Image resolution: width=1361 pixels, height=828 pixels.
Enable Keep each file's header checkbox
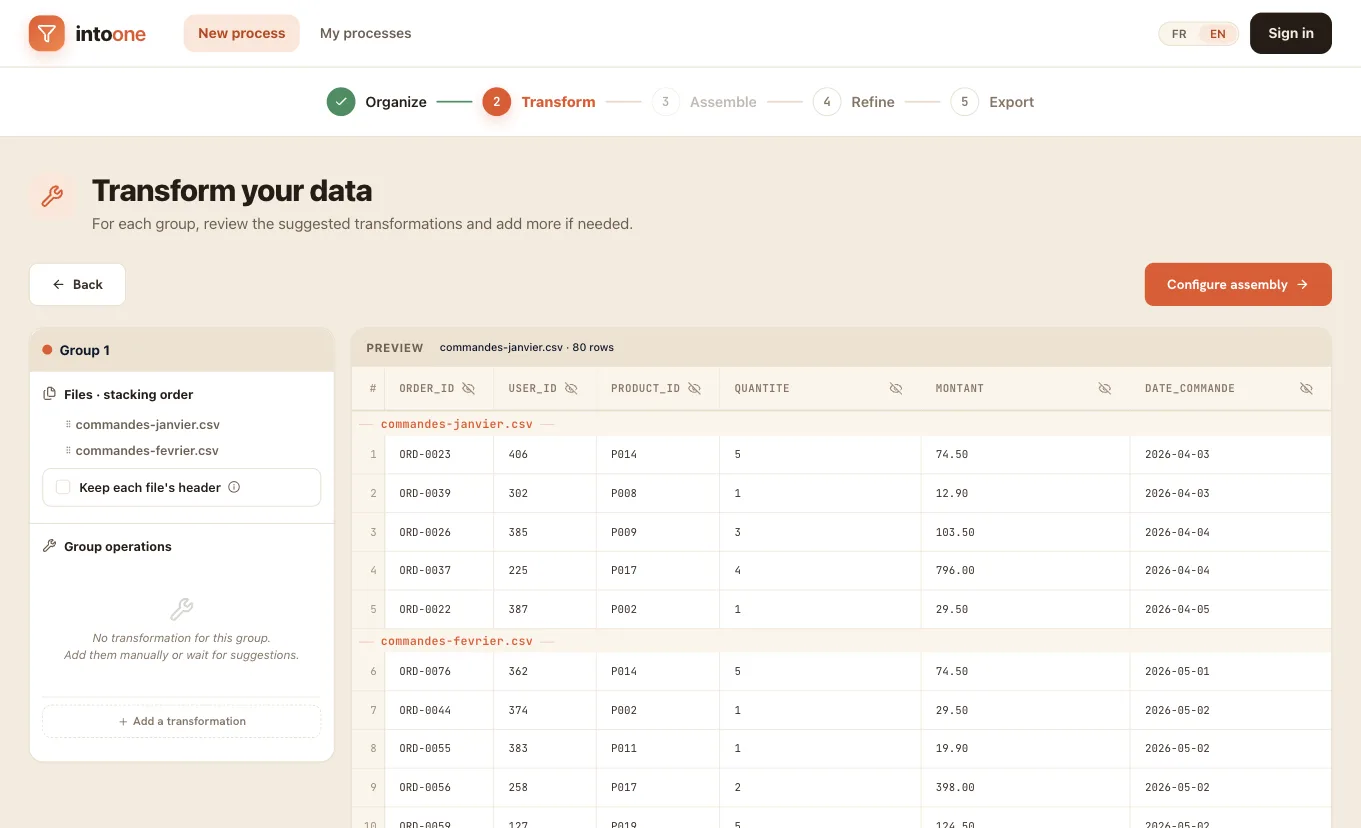[x=63, y=488]
